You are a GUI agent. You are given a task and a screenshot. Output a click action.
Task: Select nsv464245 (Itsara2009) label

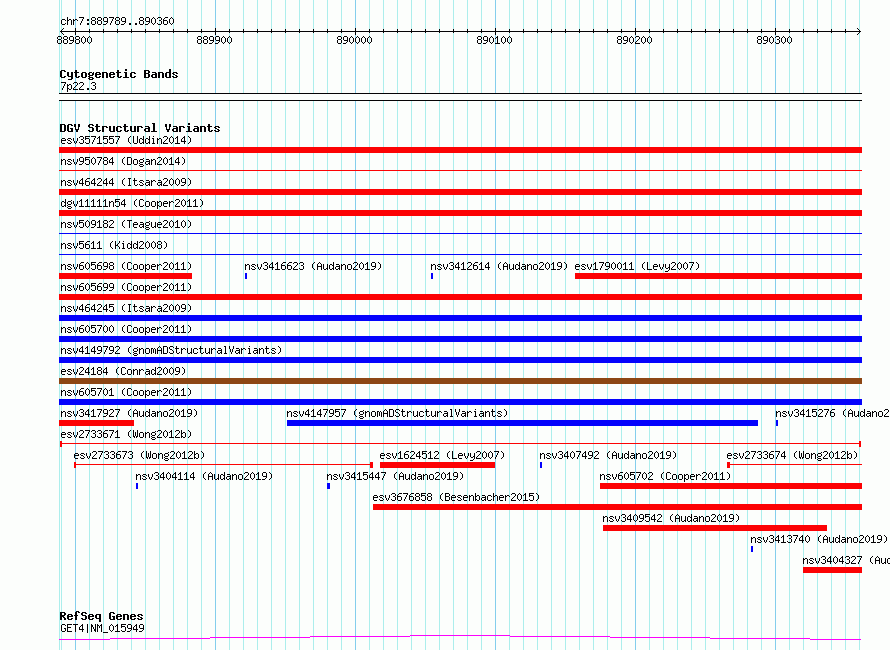click(126, 308)
